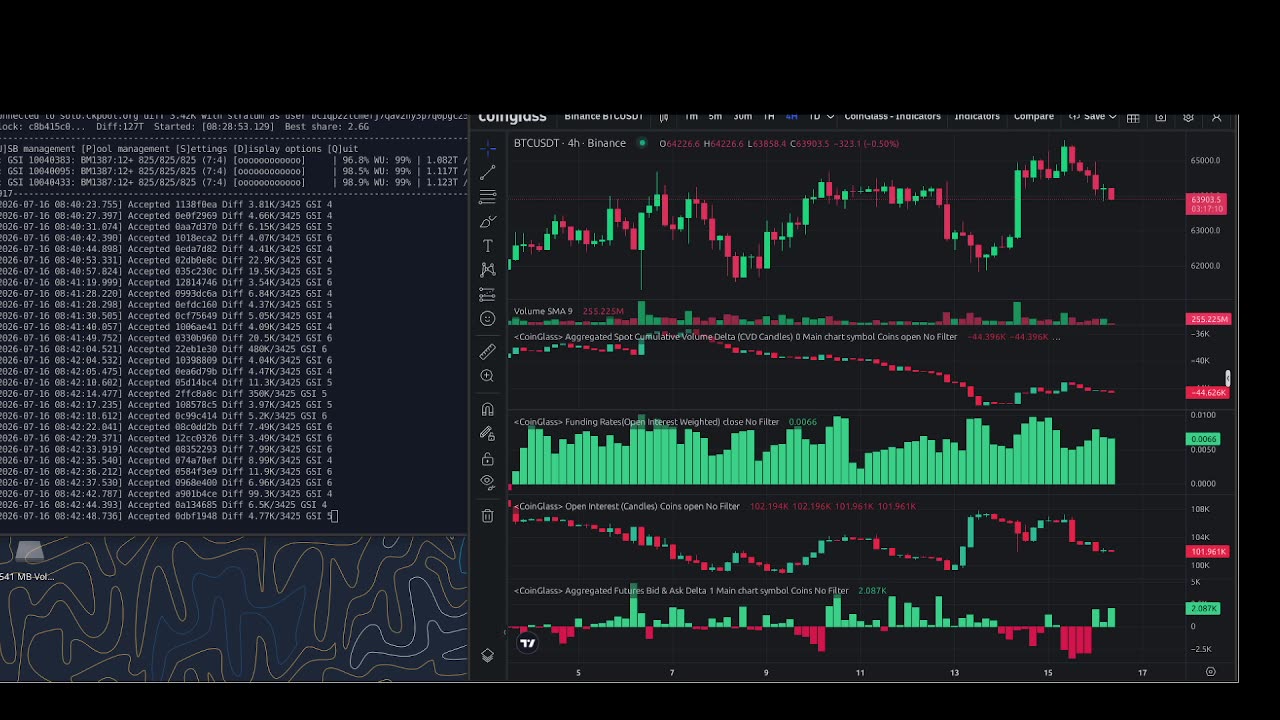The height and width of the screenshot is (720, 1280).
Task: Click the Funding Rates indicator legend
Action: point(646,422)
